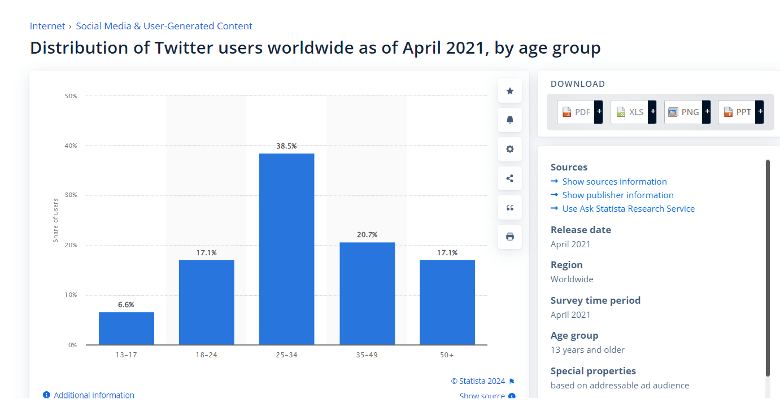
Task: Click the print chart icon
Action: click(509, 237)
